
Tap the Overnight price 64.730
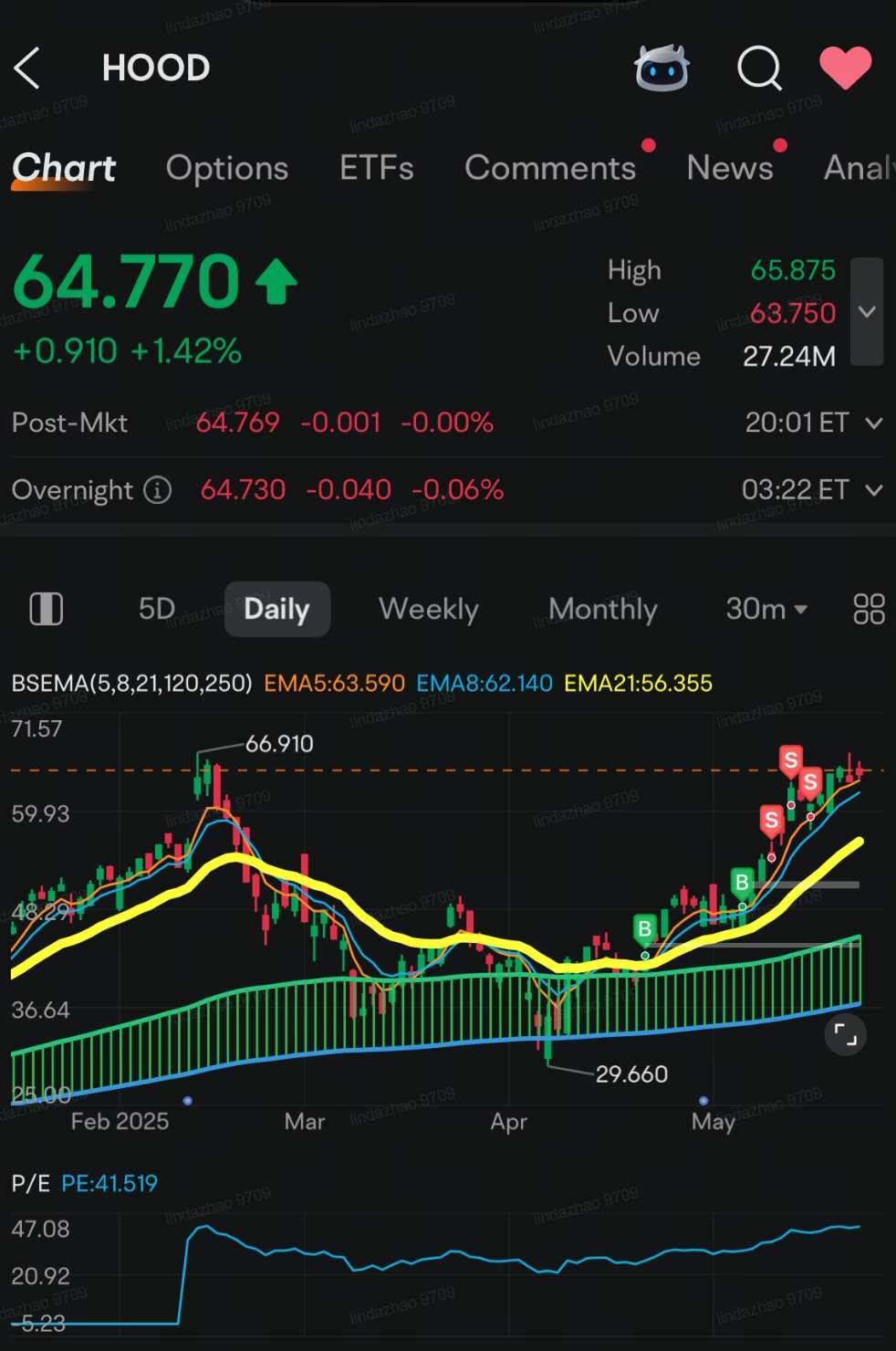tap(243, 490)
